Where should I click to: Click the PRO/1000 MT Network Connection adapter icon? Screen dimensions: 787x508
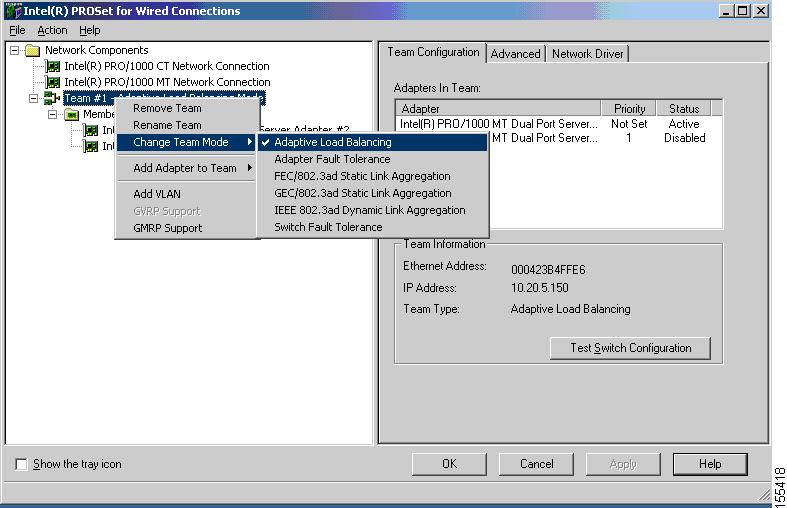pos(52,82)
